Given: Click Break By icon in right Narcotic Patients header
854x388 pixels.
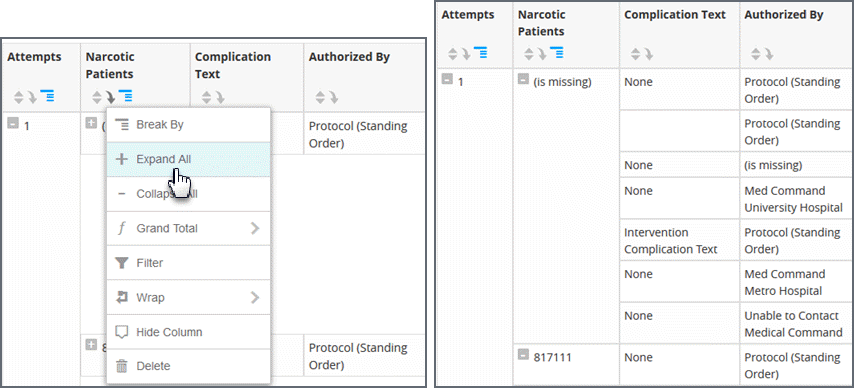Looking at the screenshot, I should pos(557,53).
